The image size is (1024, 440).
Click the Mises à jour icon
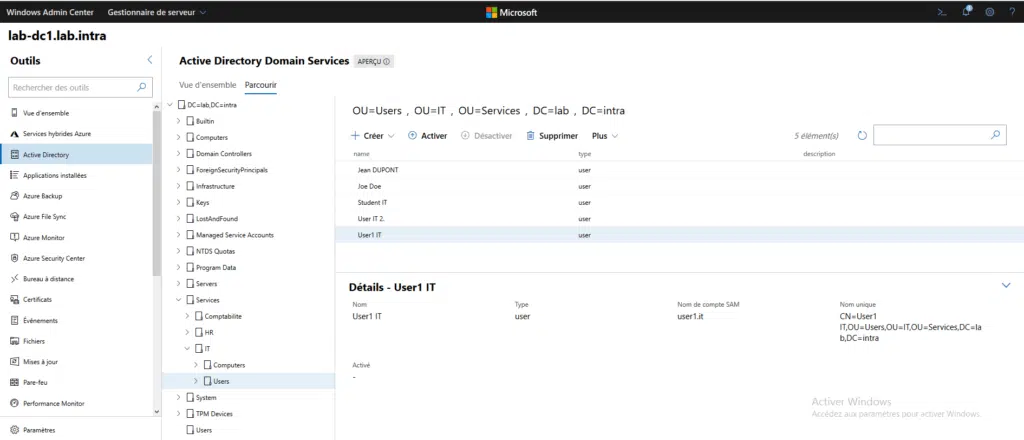pos(14,362)
